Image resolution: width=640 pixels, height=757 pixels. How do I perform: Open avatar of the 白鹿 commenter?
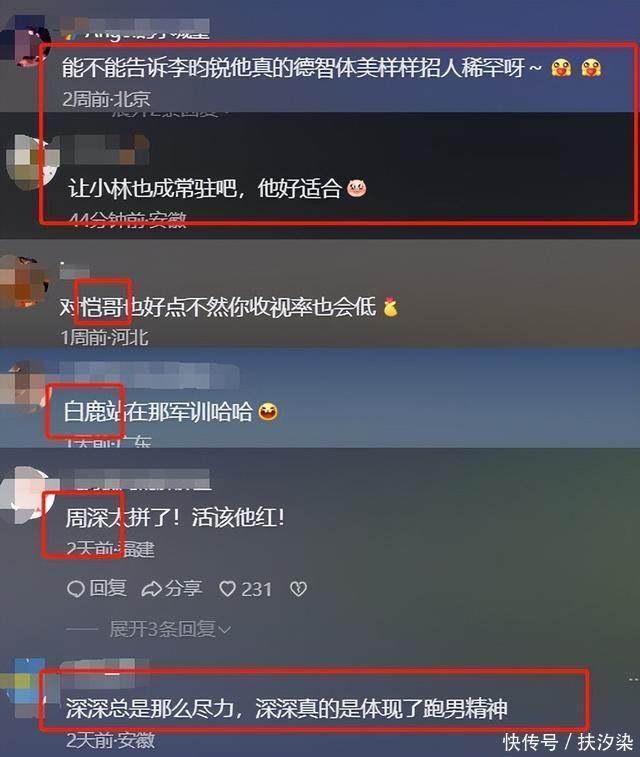click(22, 384)
